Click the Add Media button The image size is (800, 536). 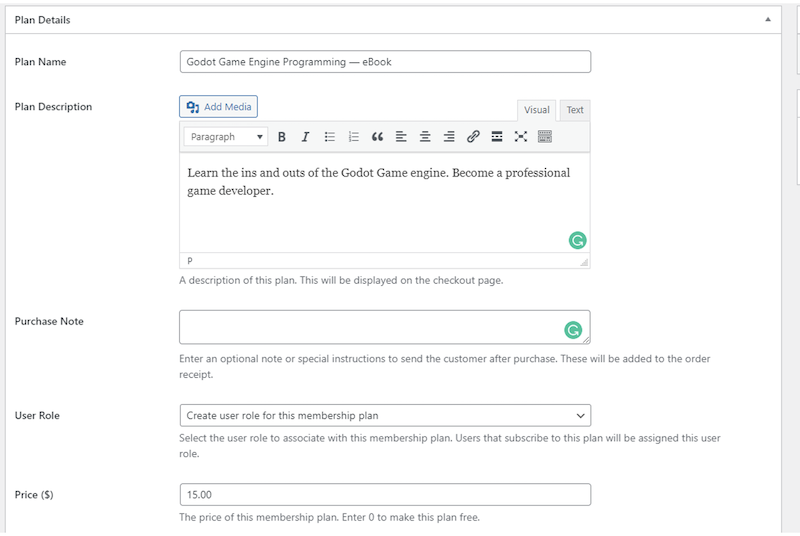218,107
